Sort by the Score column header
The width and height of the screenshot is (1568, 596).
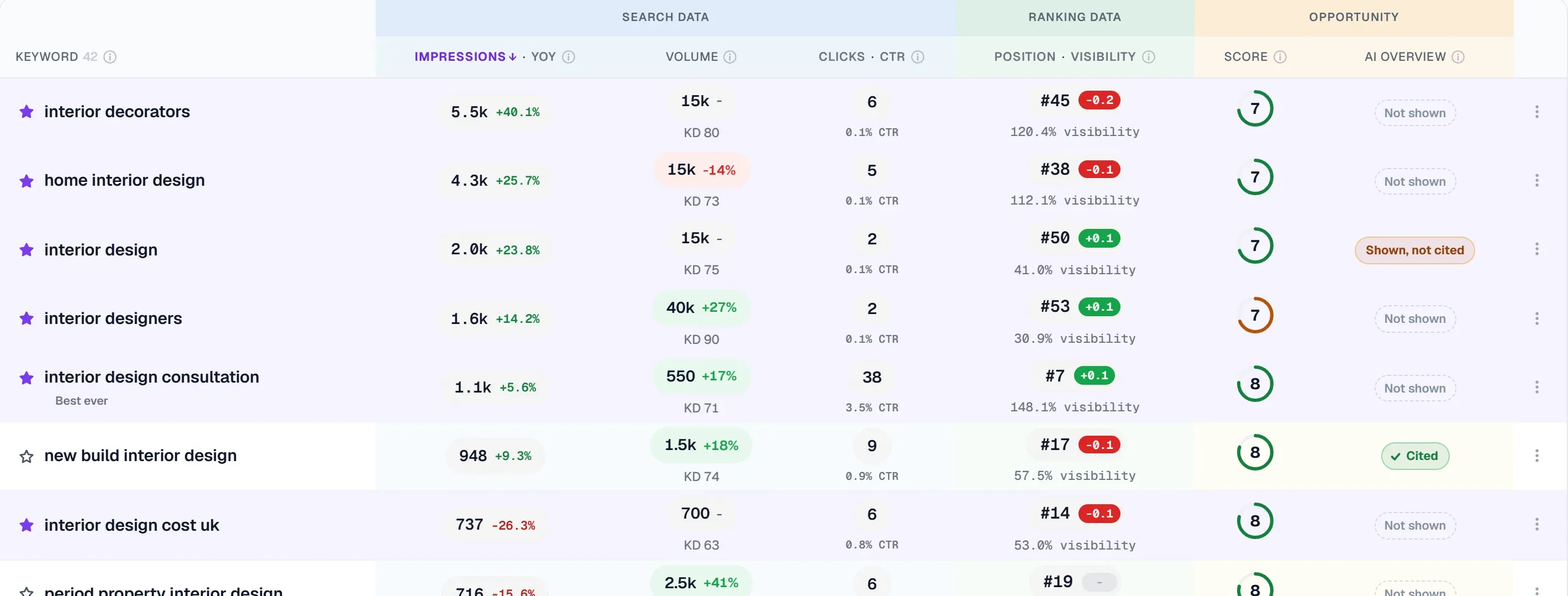[x=1245, y=57]
